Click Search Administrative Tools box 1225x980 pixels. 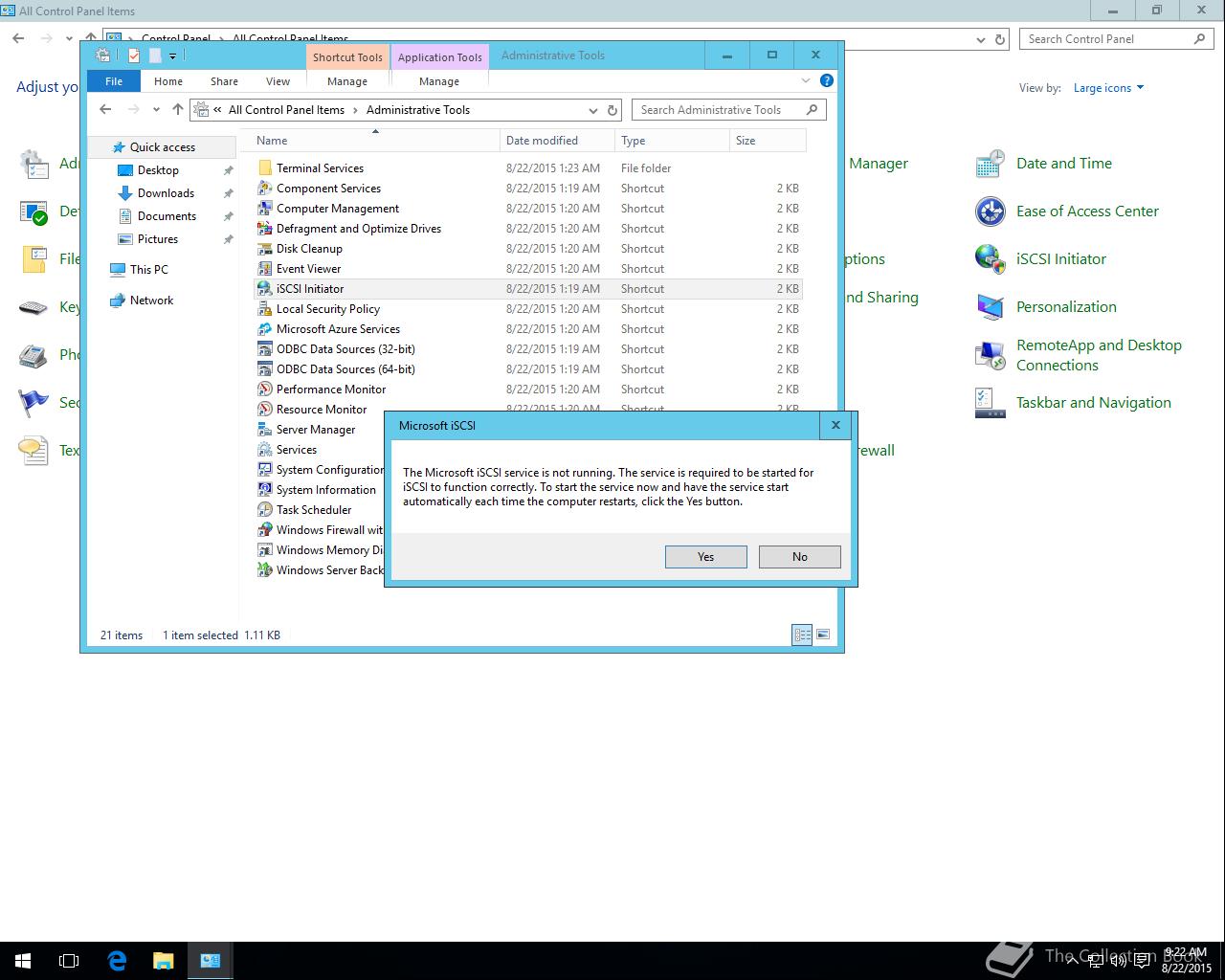click(728, 110)
